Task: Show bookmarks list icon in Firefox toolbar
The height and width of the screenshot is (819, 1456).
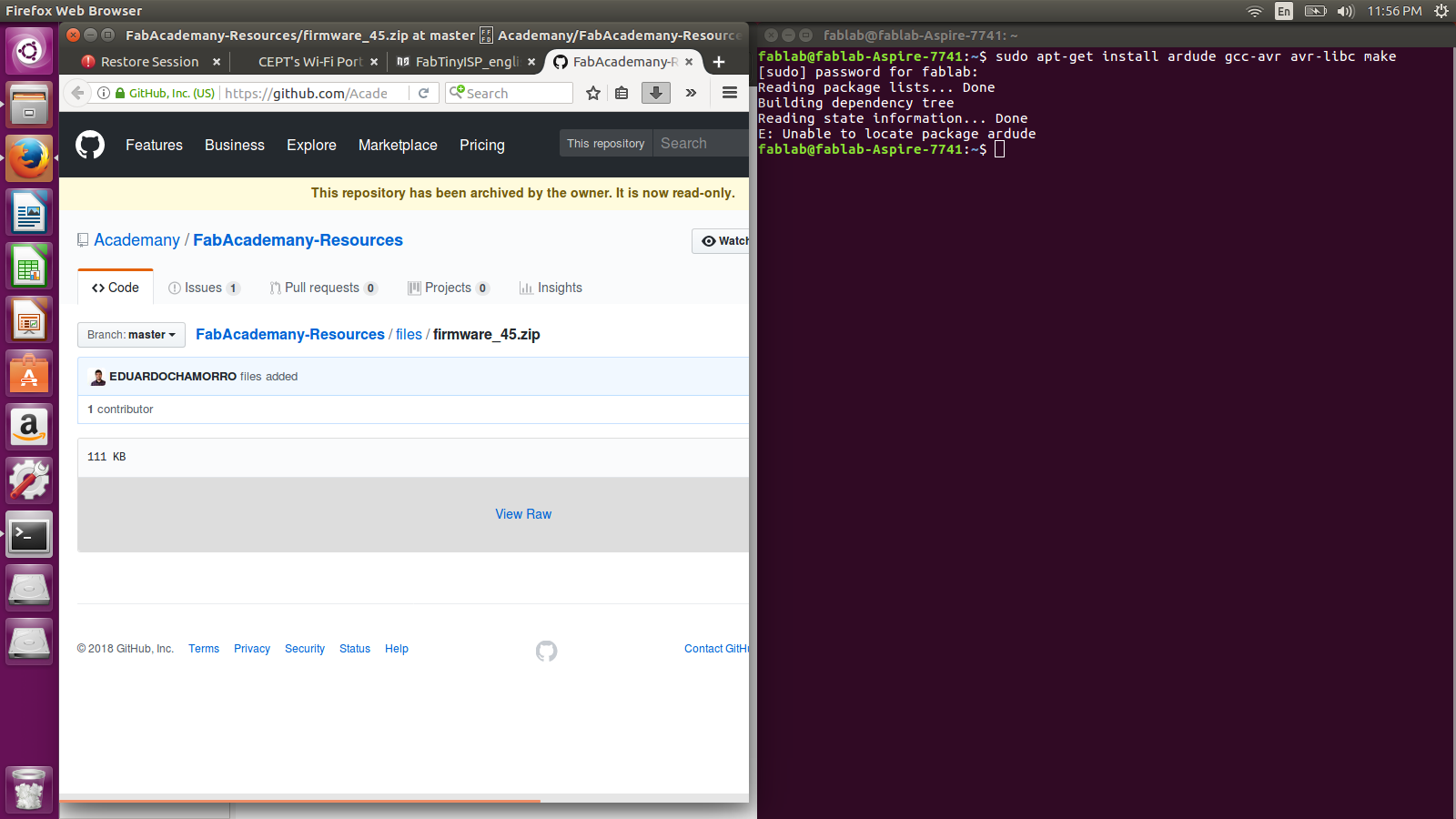Action: [622, 93]
